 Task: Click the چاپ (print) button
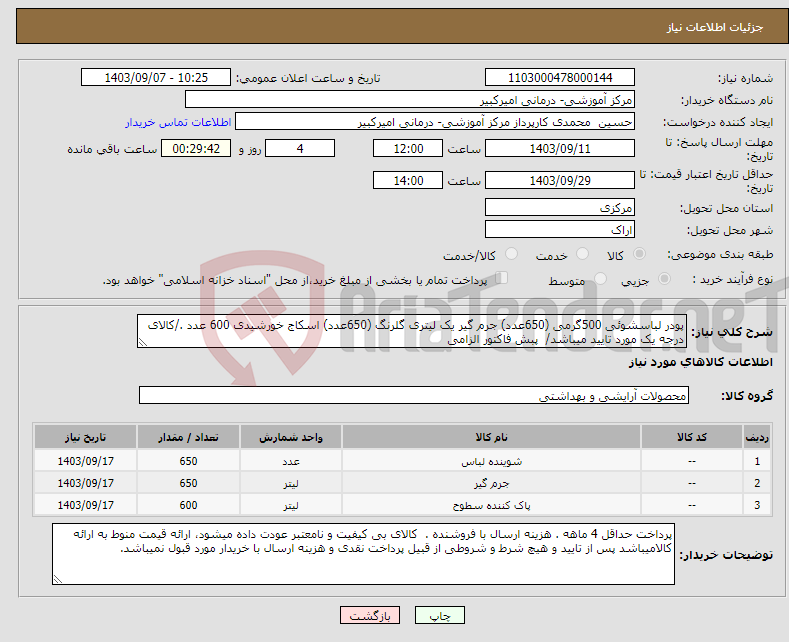coord(439,615)
